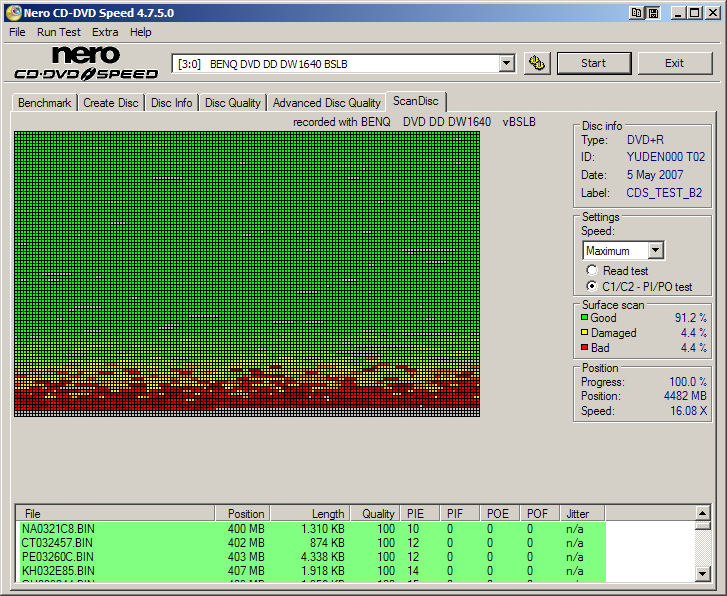Switch to the Benchmark tab
The image size is (727, 596).
45,103
